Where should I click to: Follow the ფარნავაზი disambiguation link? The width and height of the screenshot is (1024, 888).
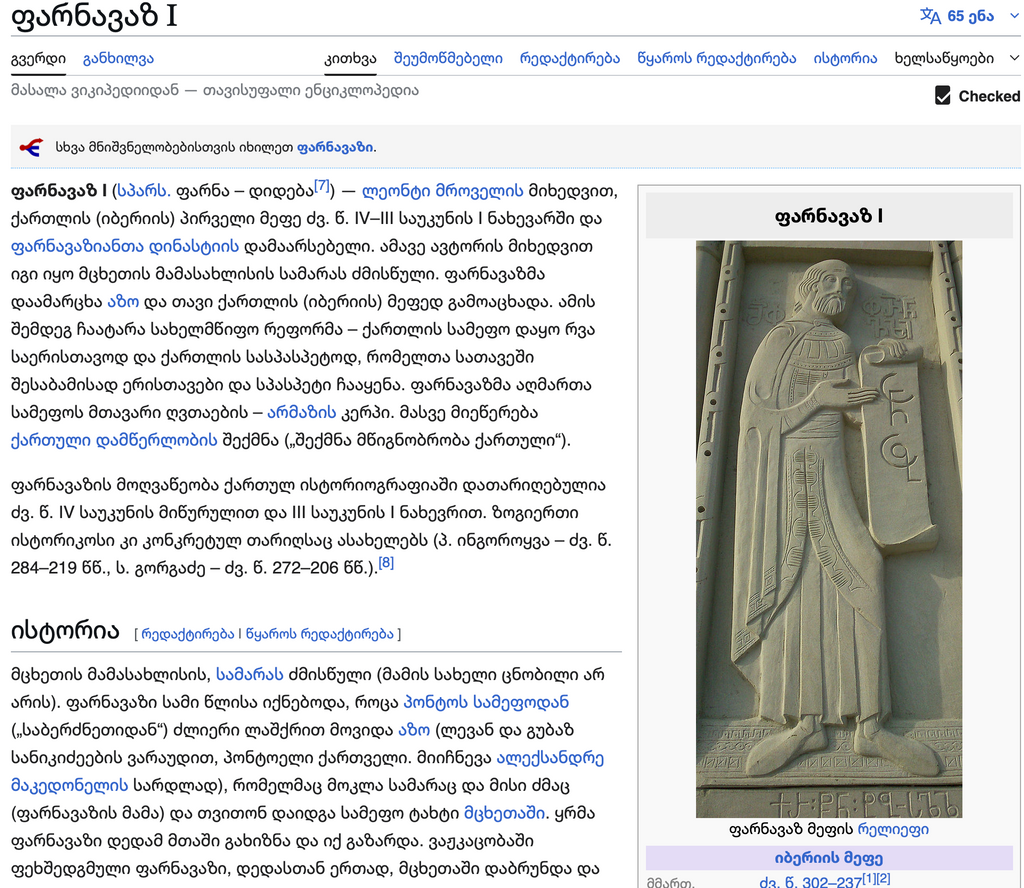pyautogui.click(x=335, y=148)
